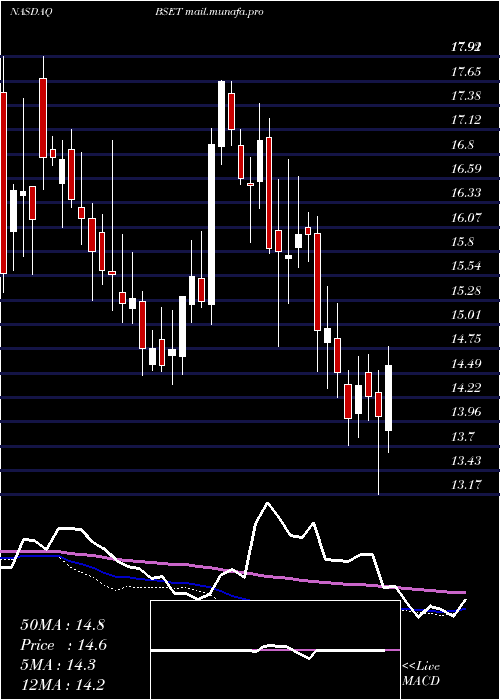Click the Price : 14.6 readout
This screenshot has width=500, height=700.
[x=63, y=645]
